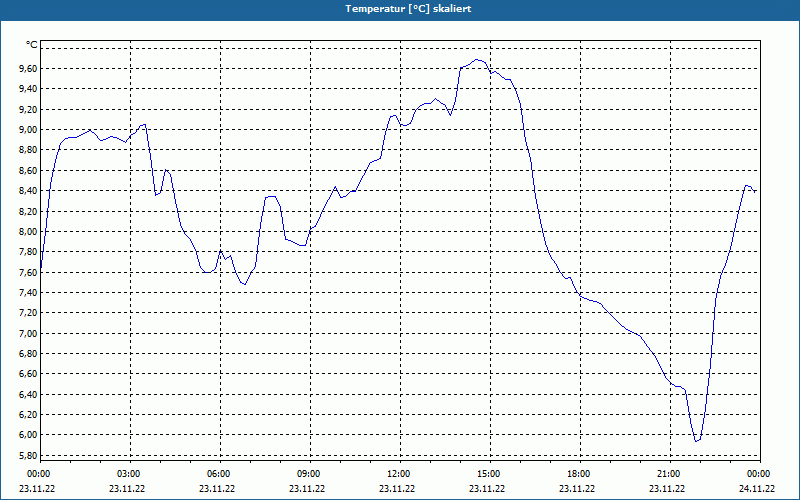The image size is (800, 500).
Task: Click the "03:00" time label
Action: click(128, 474)
